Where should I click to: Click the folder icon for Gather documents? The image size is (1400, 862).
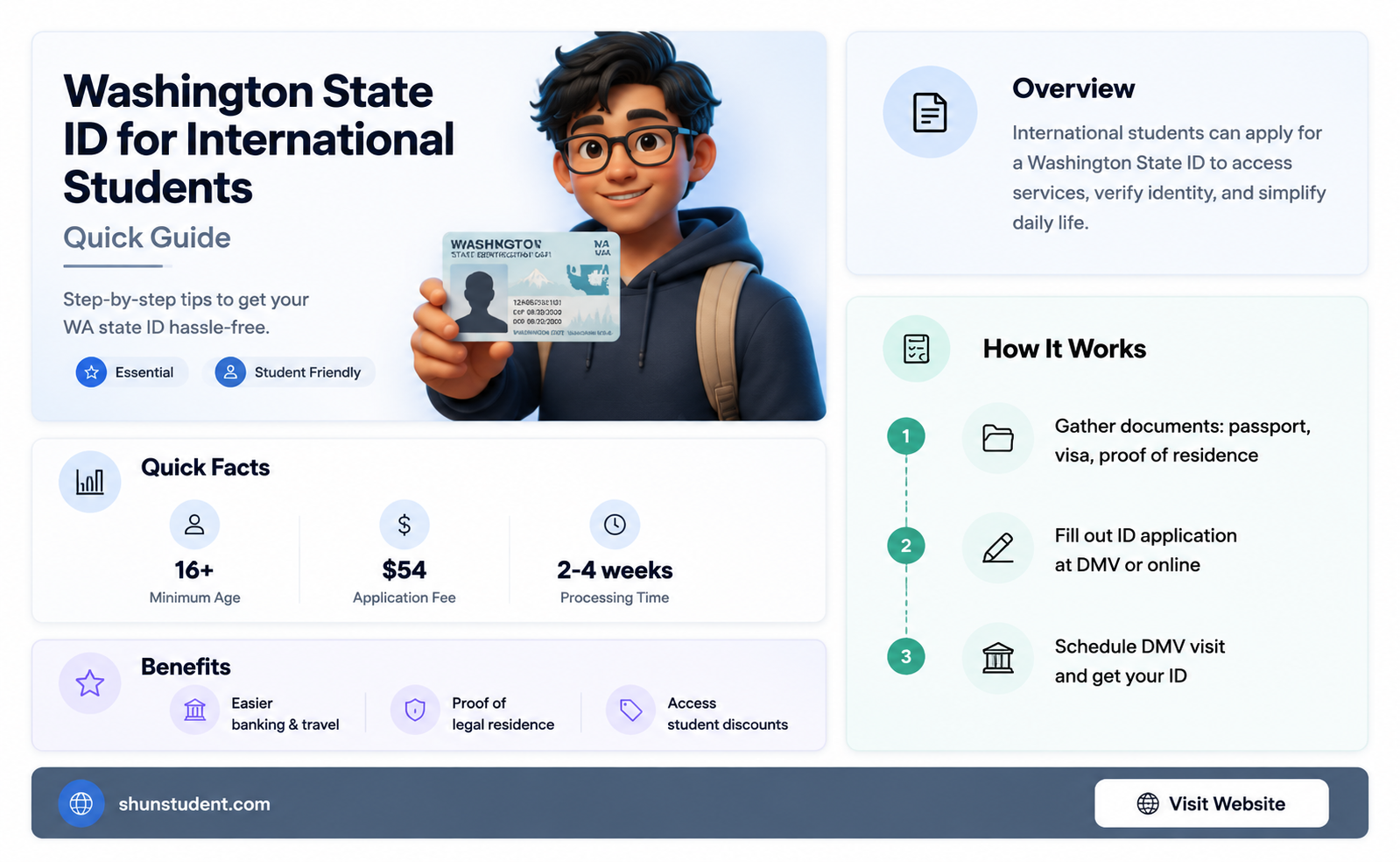(x=998, y=438)
